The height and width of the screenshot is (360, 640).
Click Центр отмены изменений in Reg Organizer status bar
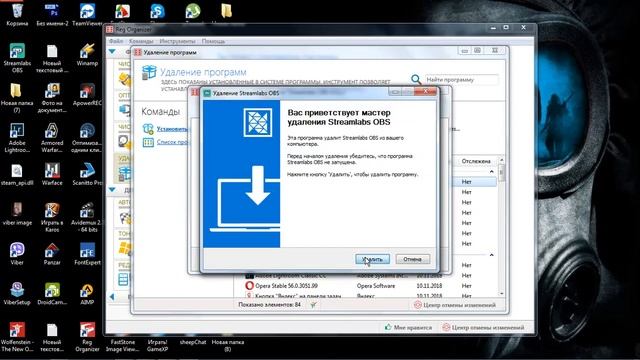[x=483, y=327]
